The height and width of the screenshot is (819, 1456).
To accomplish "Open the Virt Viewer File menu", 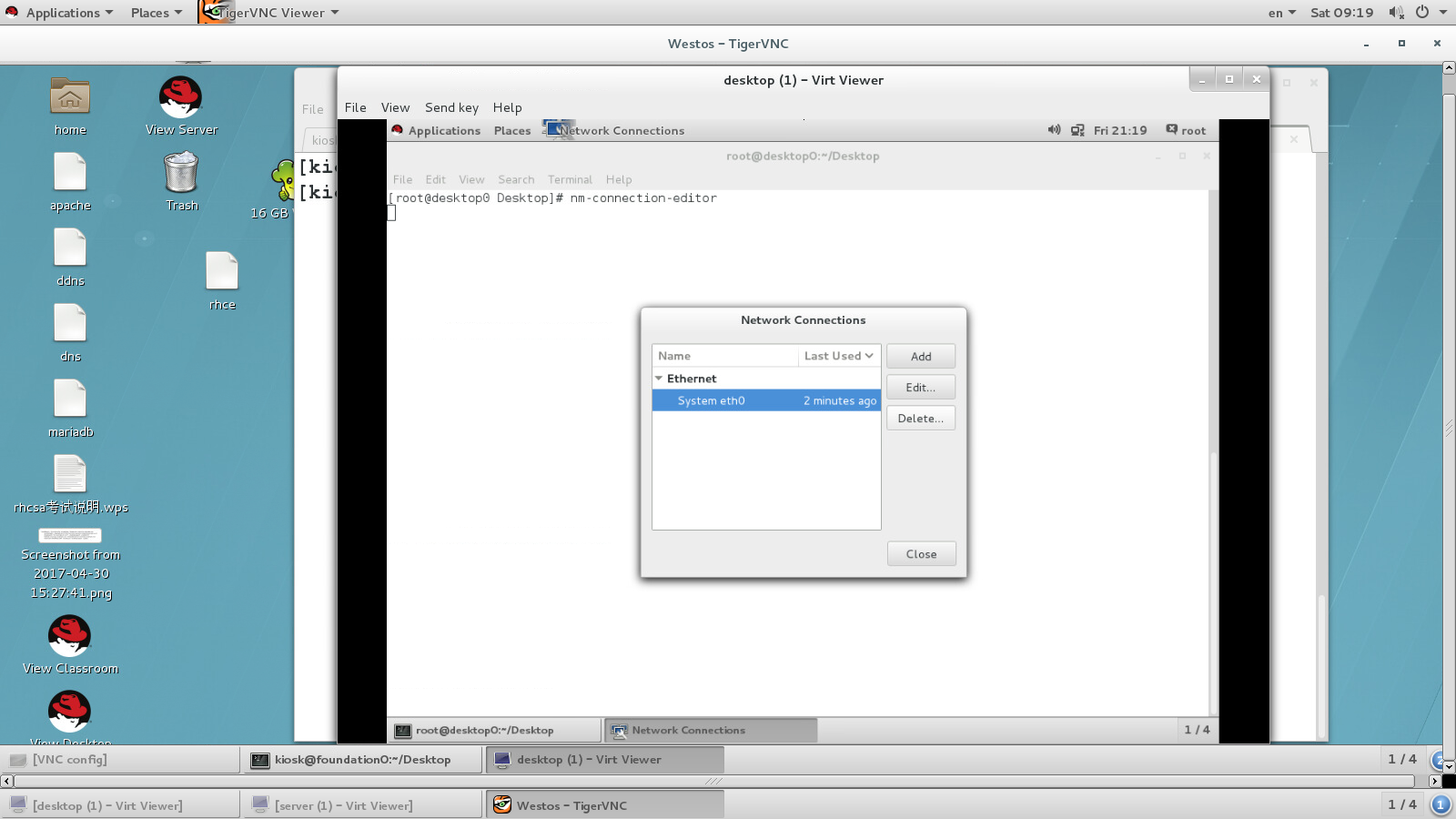I will tap(355, 107).
